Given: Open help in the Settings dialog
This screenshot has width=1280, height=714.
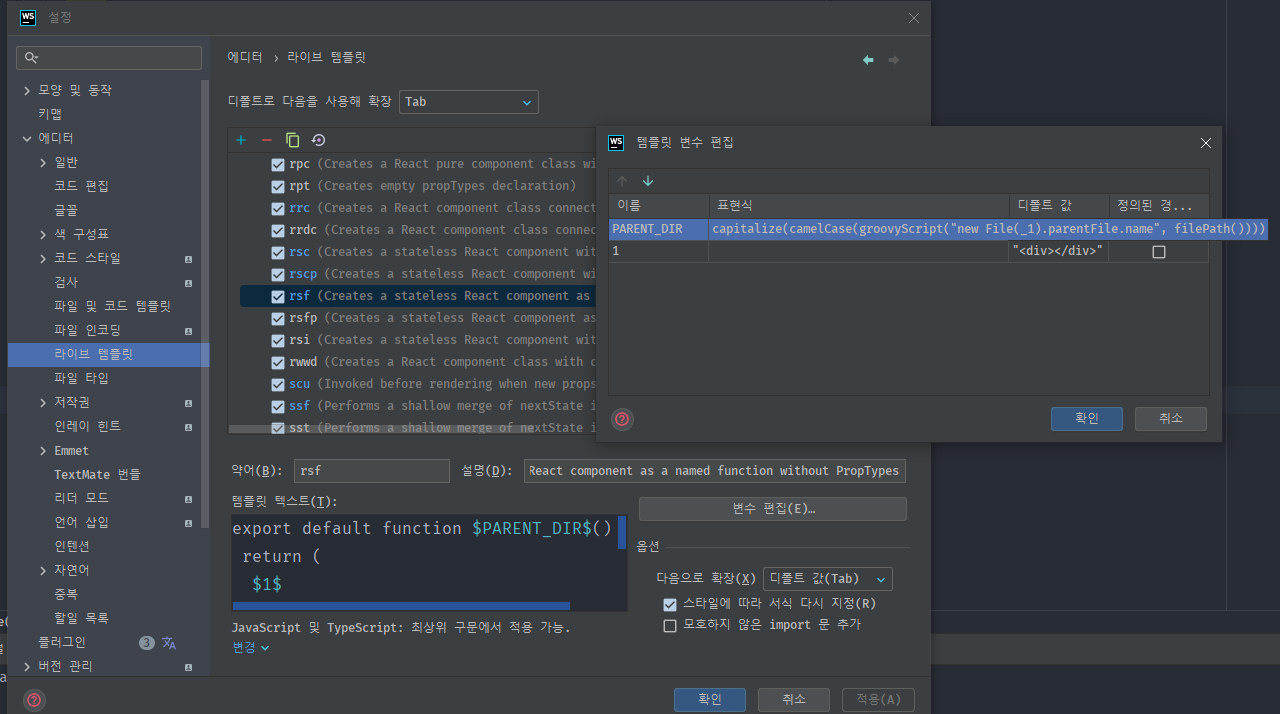Looking at the screenshot, I should pyautogui.click(x=34, y=700).
